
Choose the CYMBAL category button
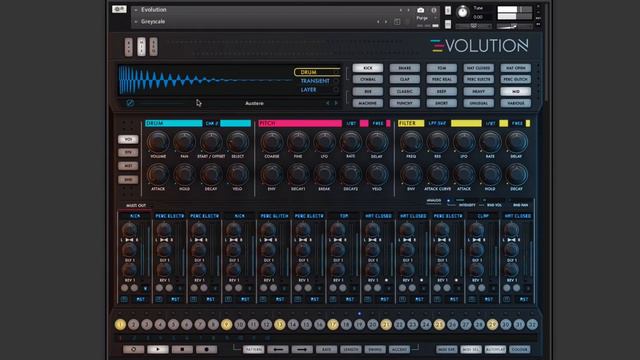coord(368,79)
